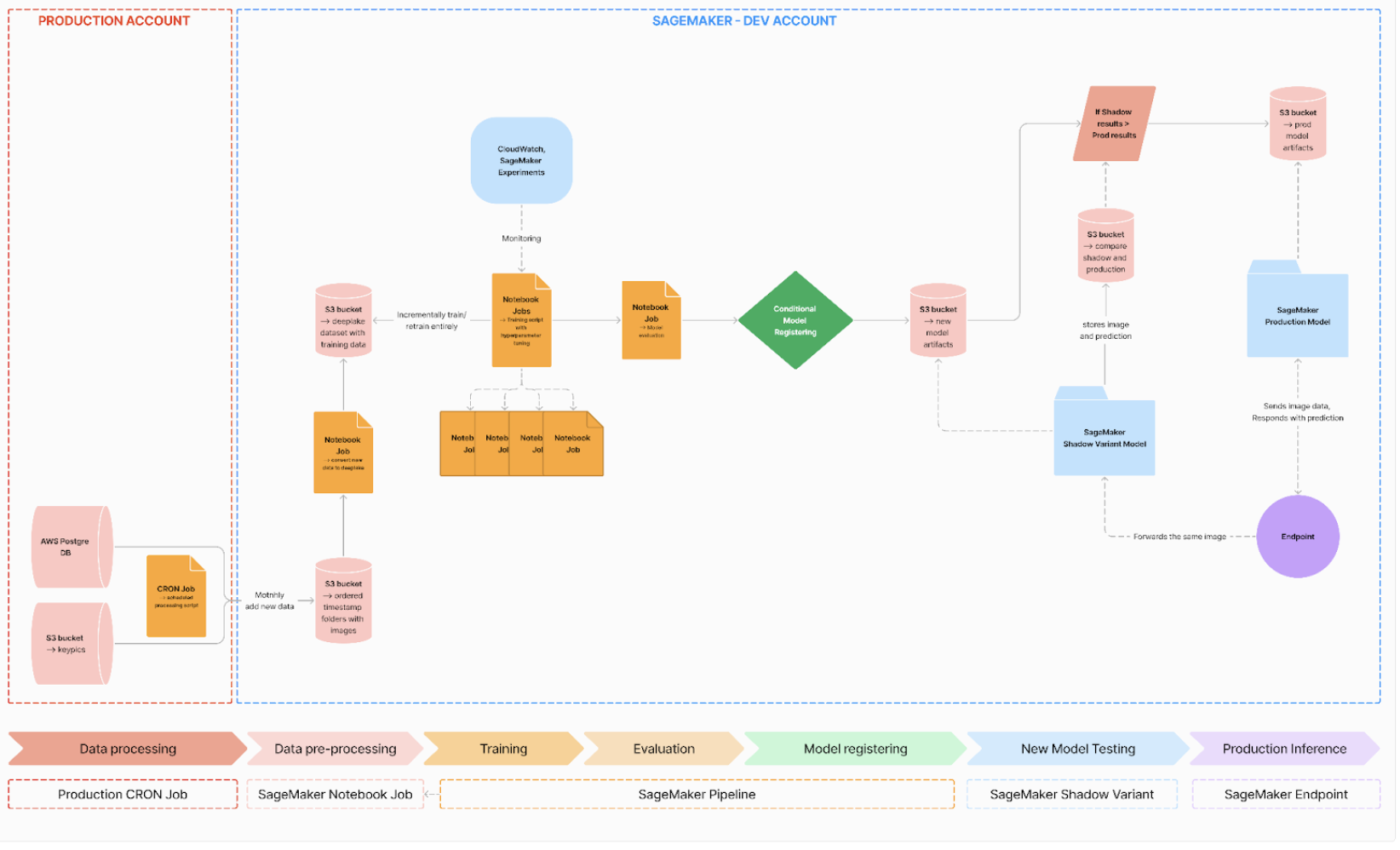This screenshot has height=850, width=1400.
Task: Click the Notebook Job model evaluation shape
Action: pos(652,321)
